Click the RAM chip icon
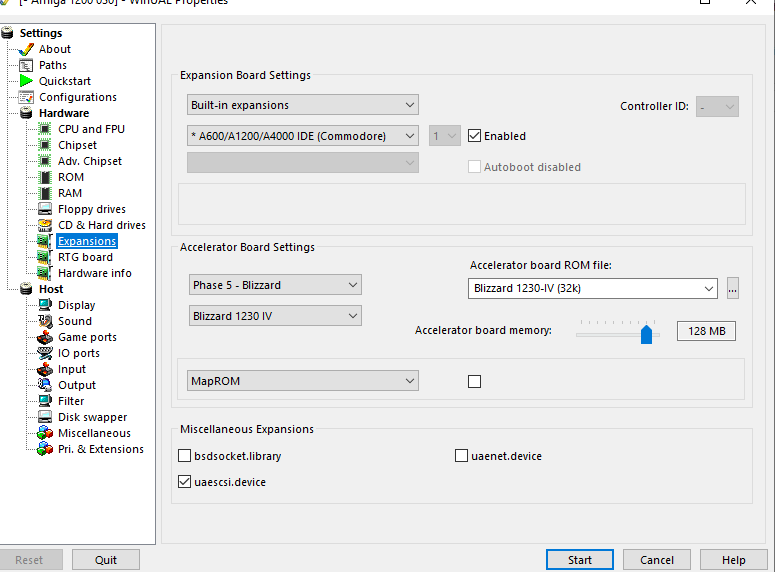 tap(44, 193)
